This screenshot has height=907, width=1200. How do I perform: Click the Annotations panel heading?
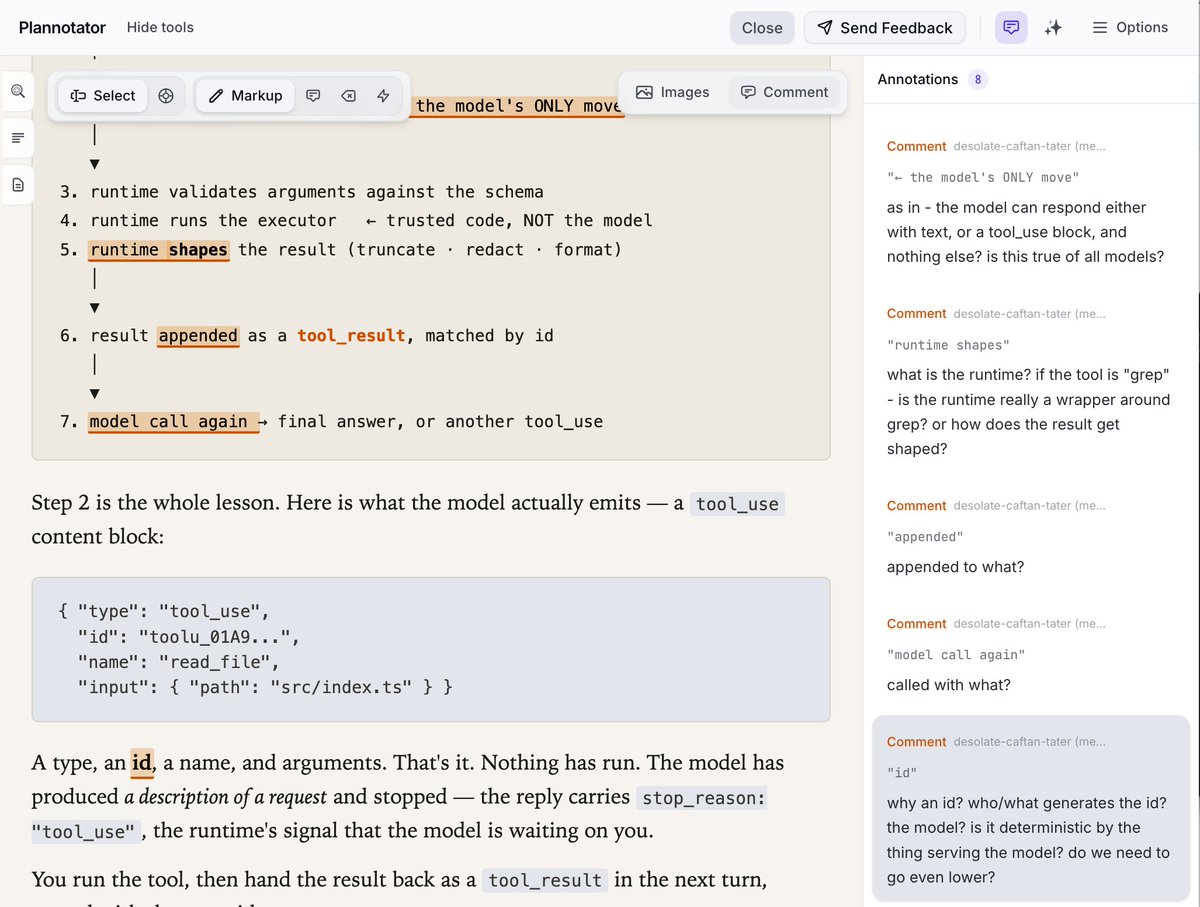pyautogui.click(x=917, y=79)
